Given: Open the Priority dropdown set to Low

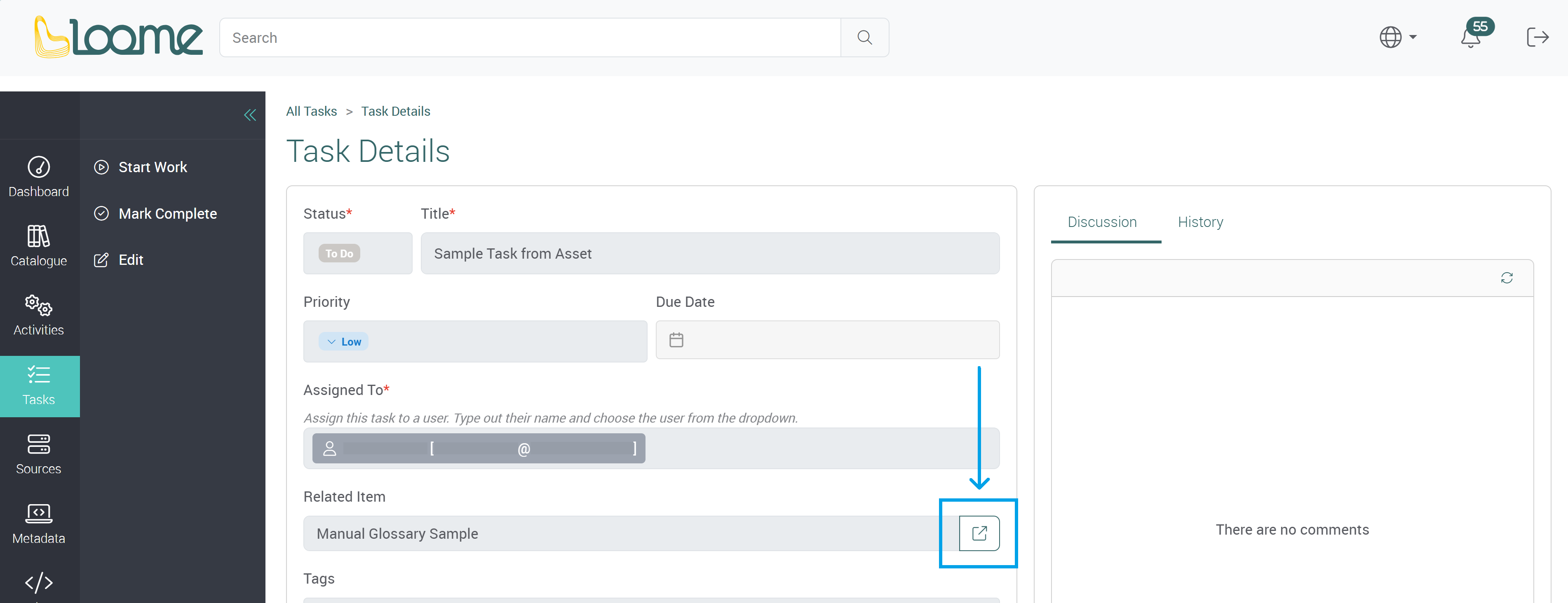Looking at the screenshot, I should click(x=344, y=341).
